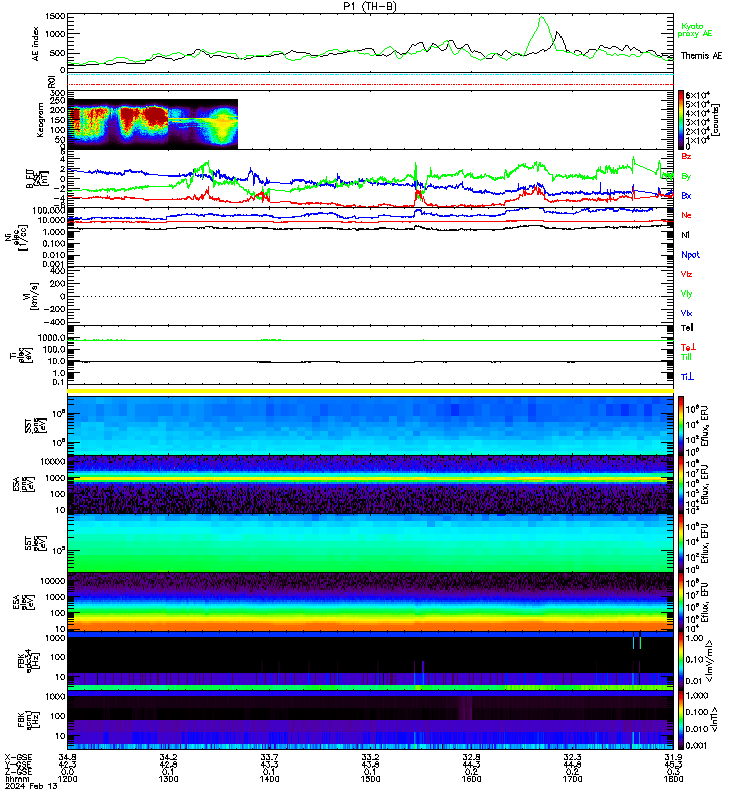The height and width of the screenshot is (800, 750).
Task: Click the red "Ne" legend label
Action: click(x=686, y=215)
